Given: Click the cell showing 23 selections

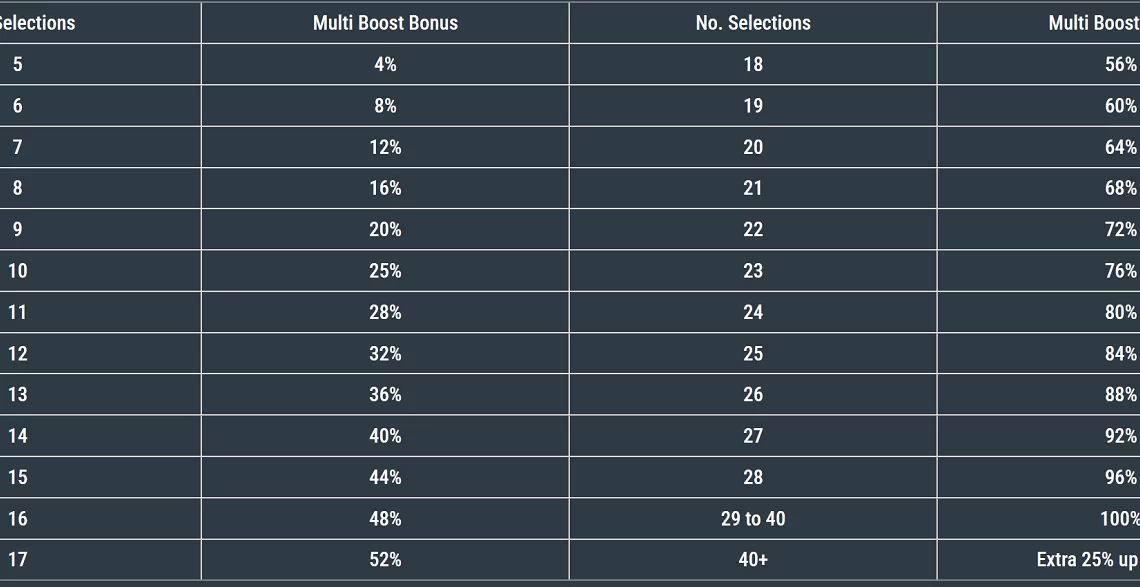Looking at the screenshot, I should point(753,271).
